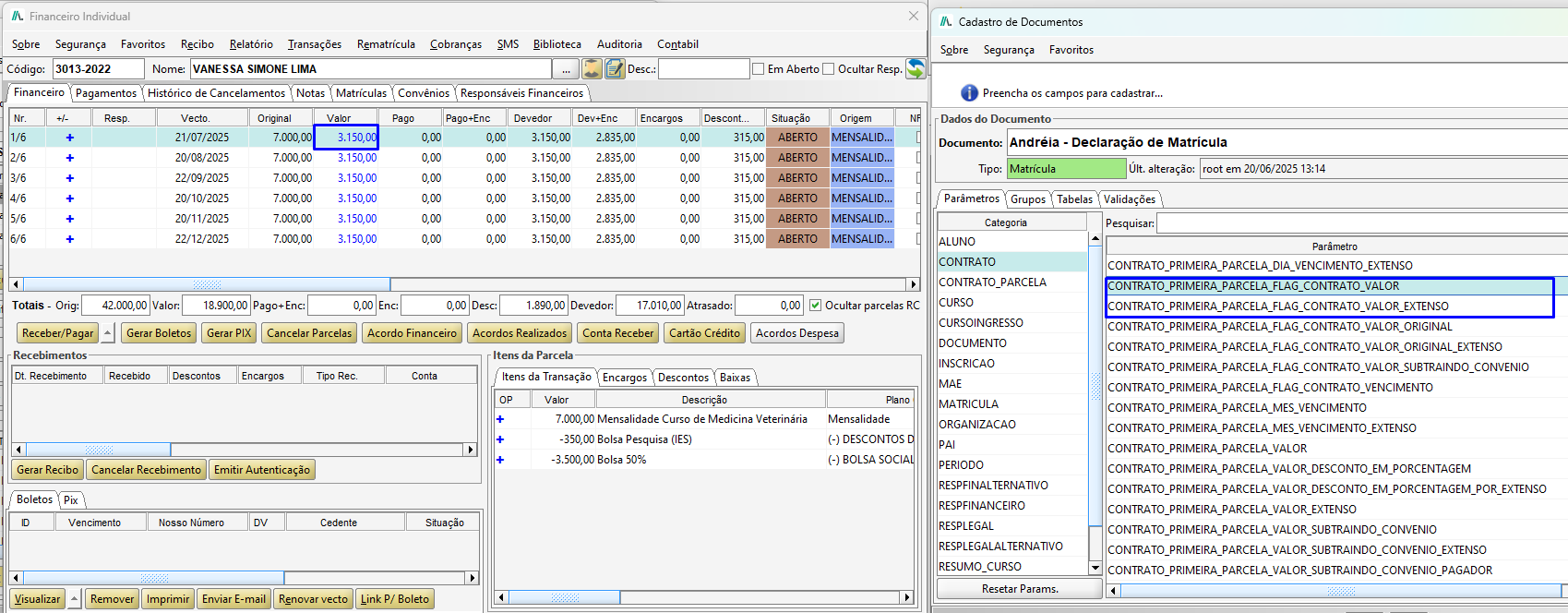Open the '...' name lookup button
Screen dimensions: 1568x613
(x=566, y=69)
